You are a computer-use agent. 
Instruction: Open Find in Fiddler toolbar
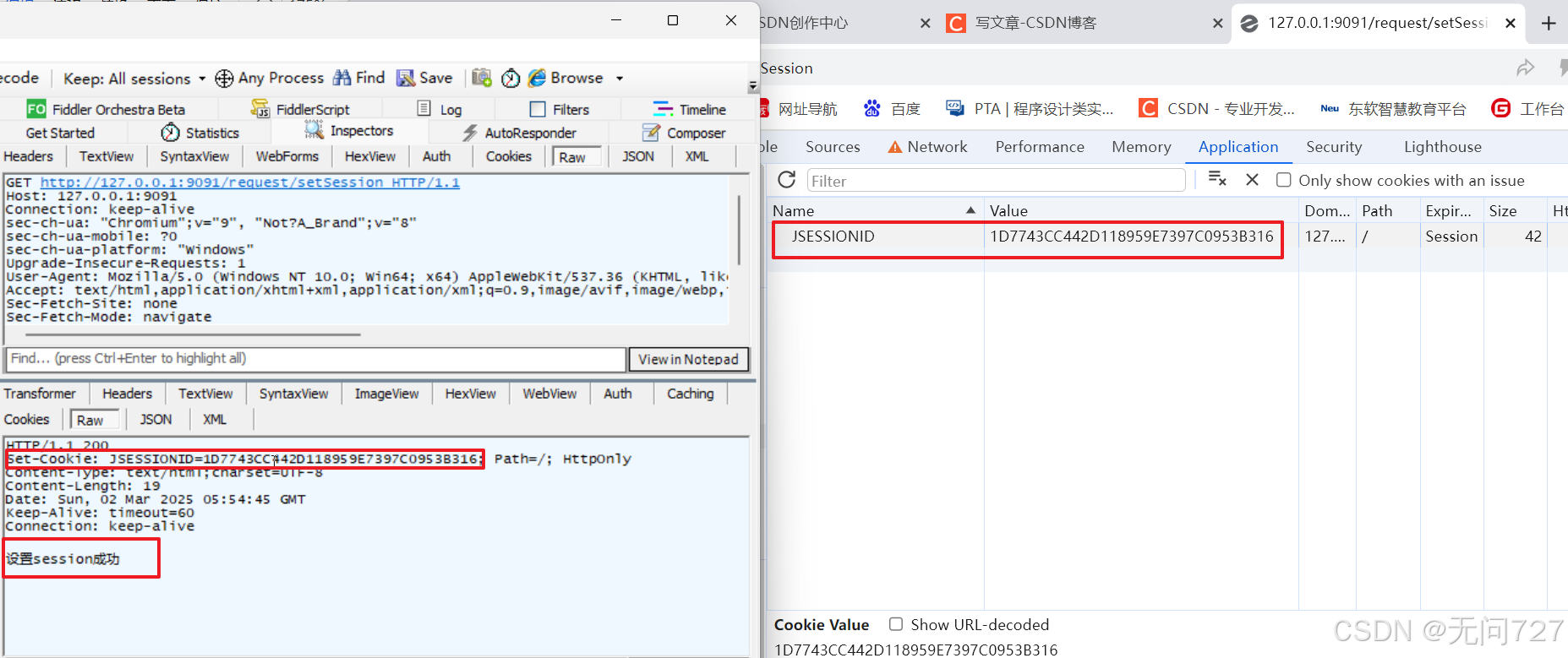coord(359,78)
